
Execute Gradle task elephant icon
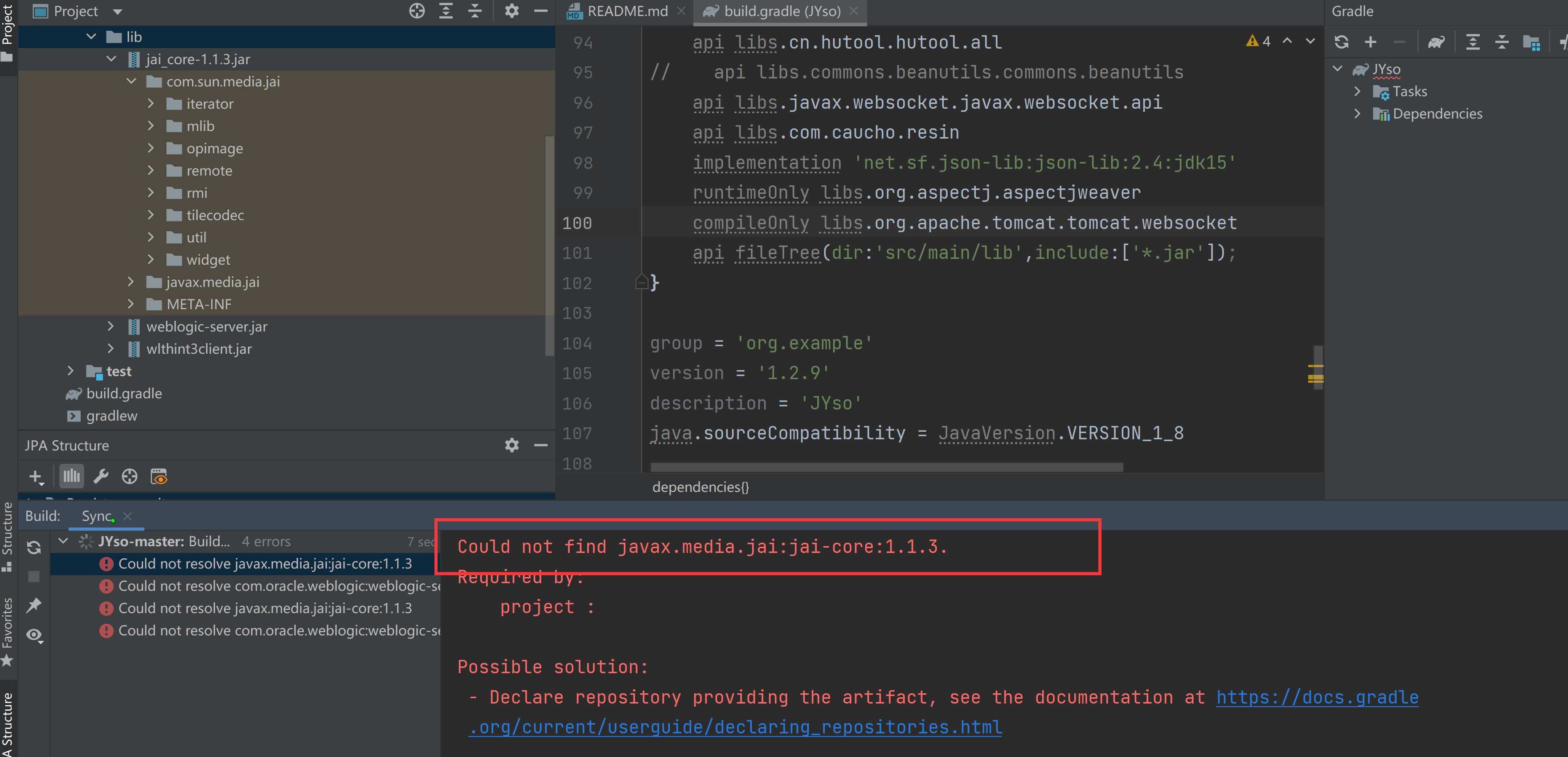(x=1437, y=42)
